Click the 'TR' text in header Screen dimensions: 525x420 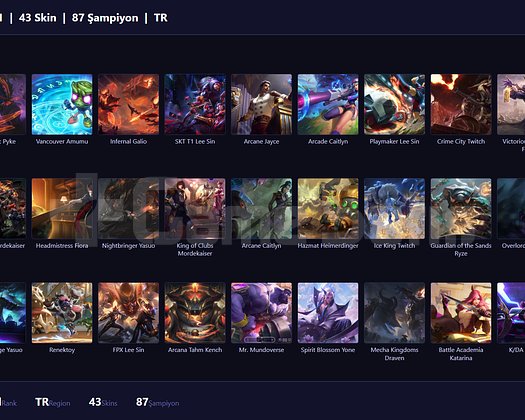[x=161, y=17]
